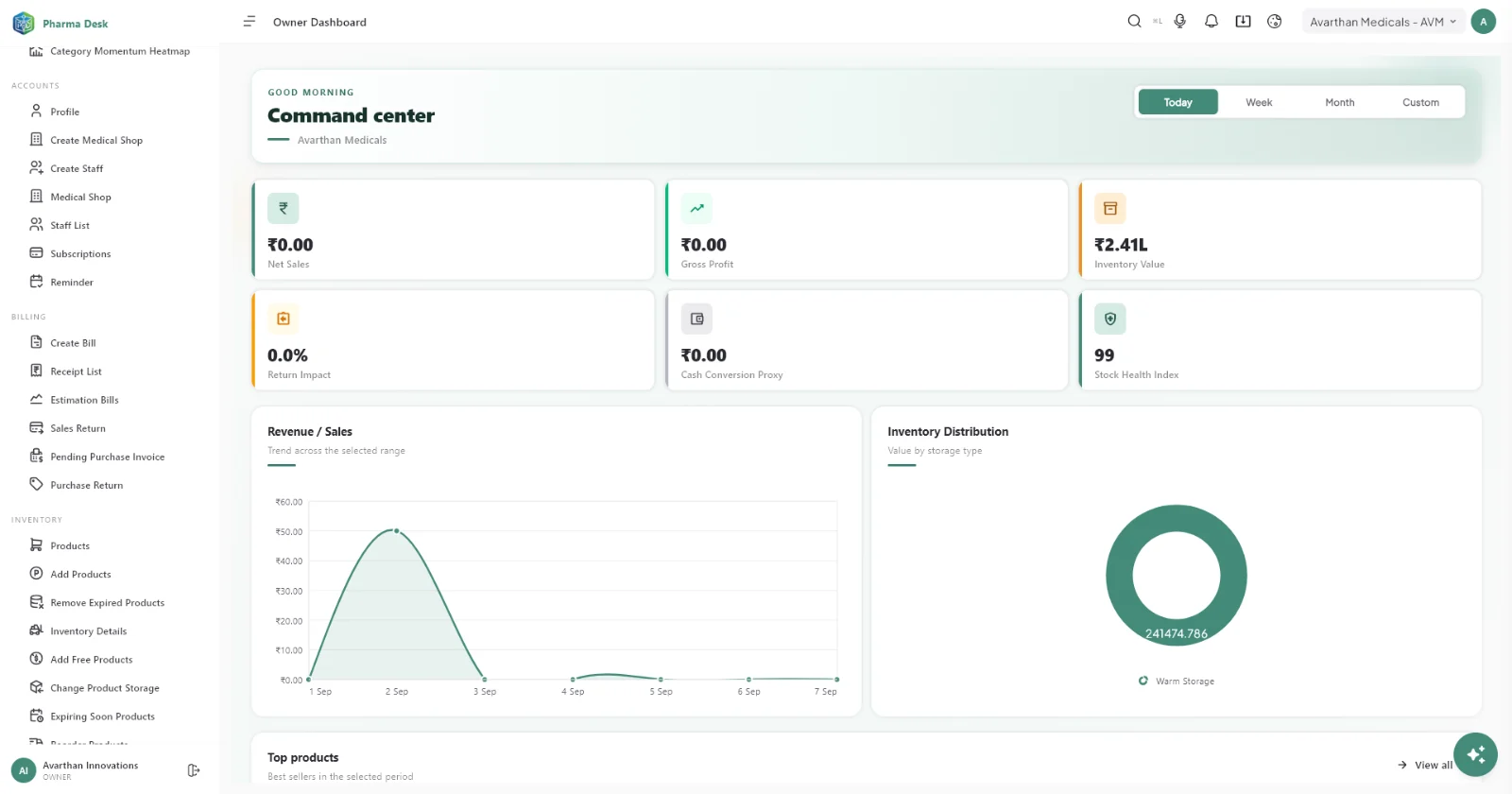Click the Cash Conversion Proxy wallet icon
The image size is (1512, 794).
point(696,319)
